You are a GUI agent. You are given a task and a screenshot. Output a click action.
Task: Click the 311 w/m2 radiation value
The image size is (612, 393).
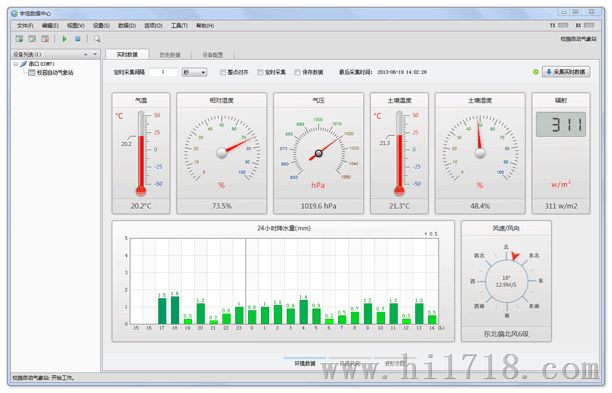561,206
